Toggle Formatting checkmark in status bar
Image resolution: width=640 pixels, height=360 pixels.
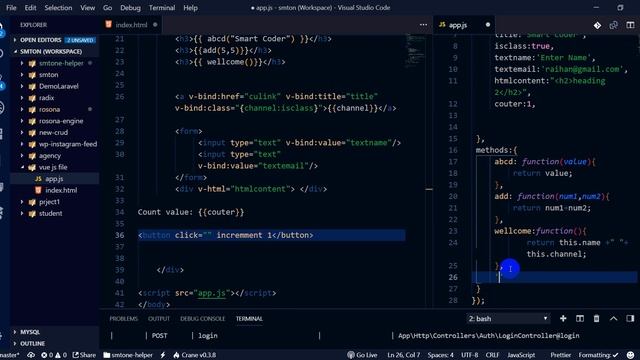point(598,355)
